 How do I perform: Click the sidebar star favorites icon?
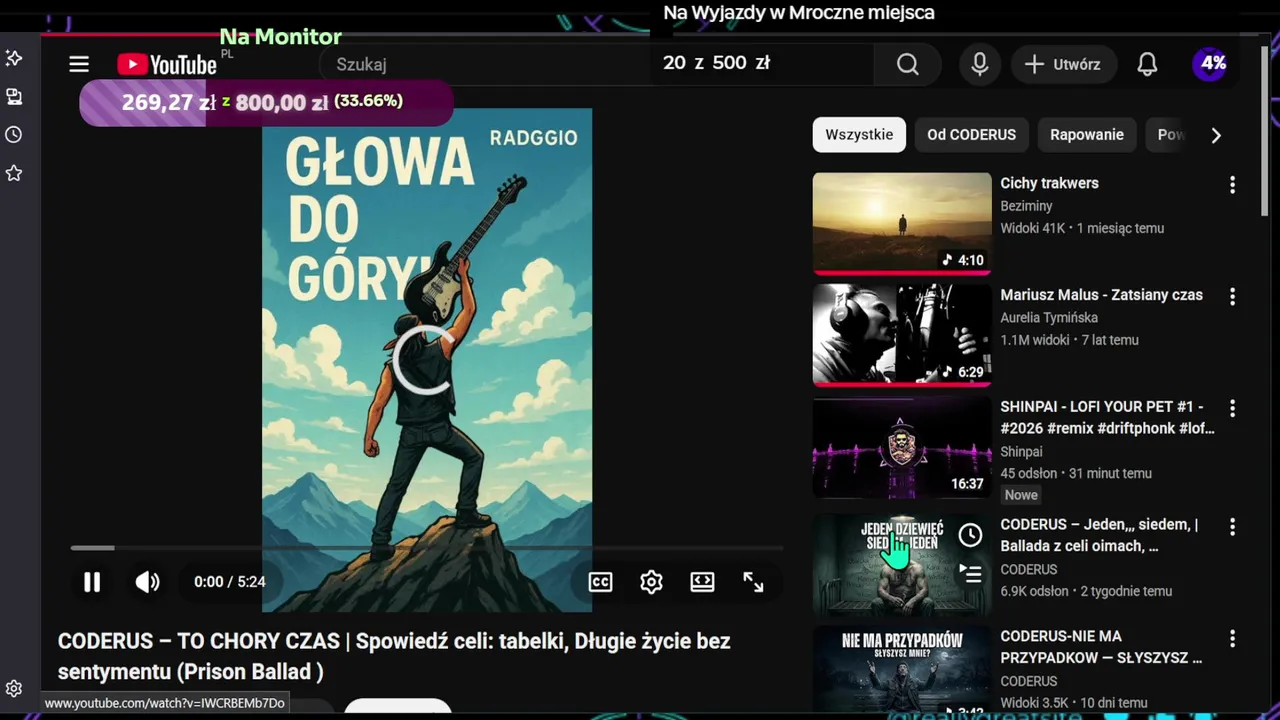pyautogui.click(x=14, y=174)
